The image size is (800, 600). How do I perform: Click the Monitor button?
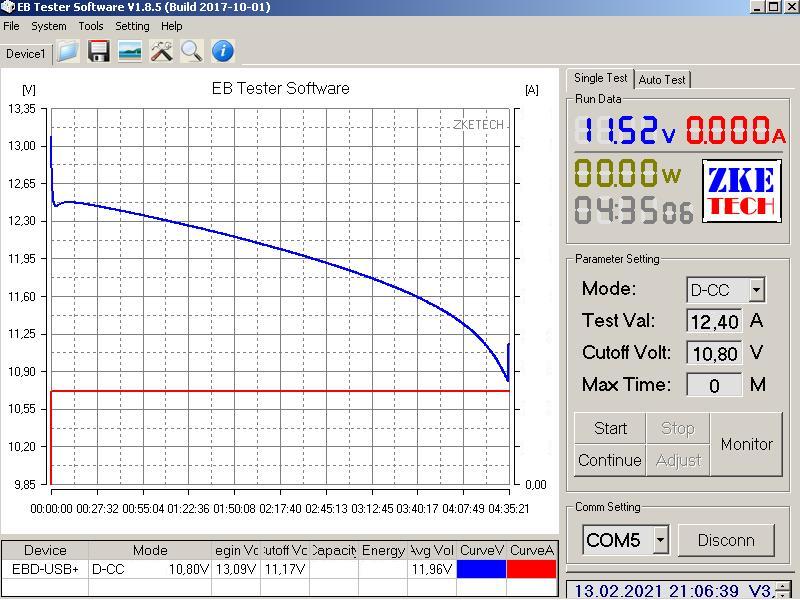pos(746,444)
